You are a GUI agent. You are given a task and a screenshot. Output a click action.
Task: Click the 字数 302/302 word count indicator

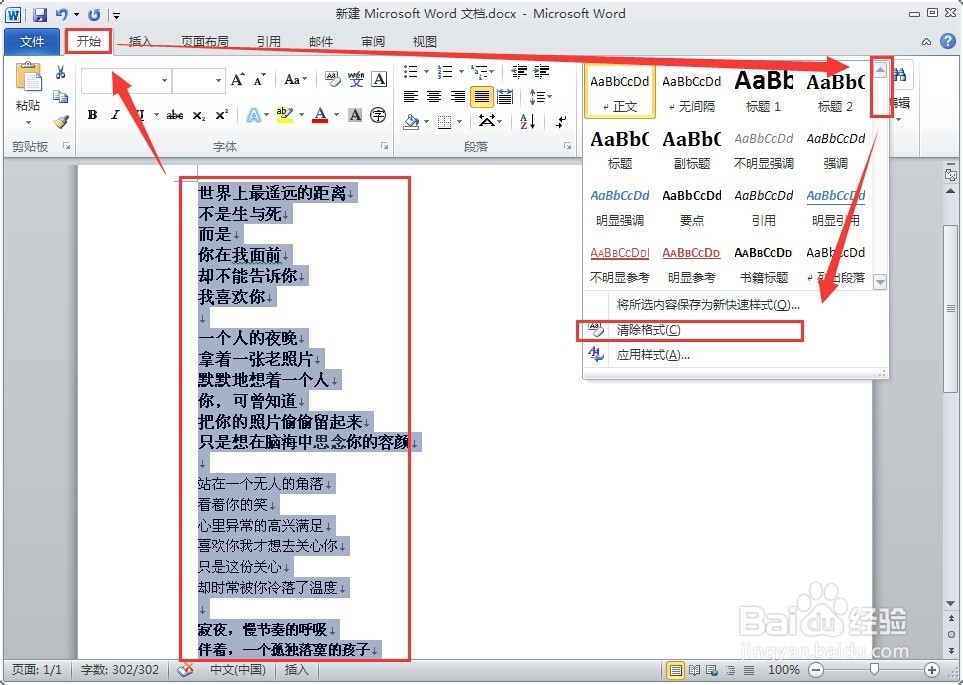click(120, 670)
